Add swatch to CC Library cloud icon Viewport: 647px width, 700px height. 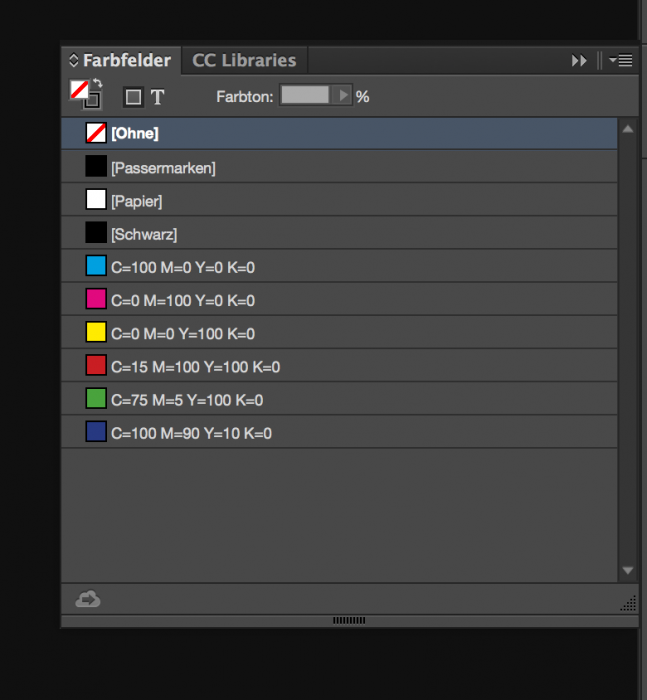click(88, 599)
